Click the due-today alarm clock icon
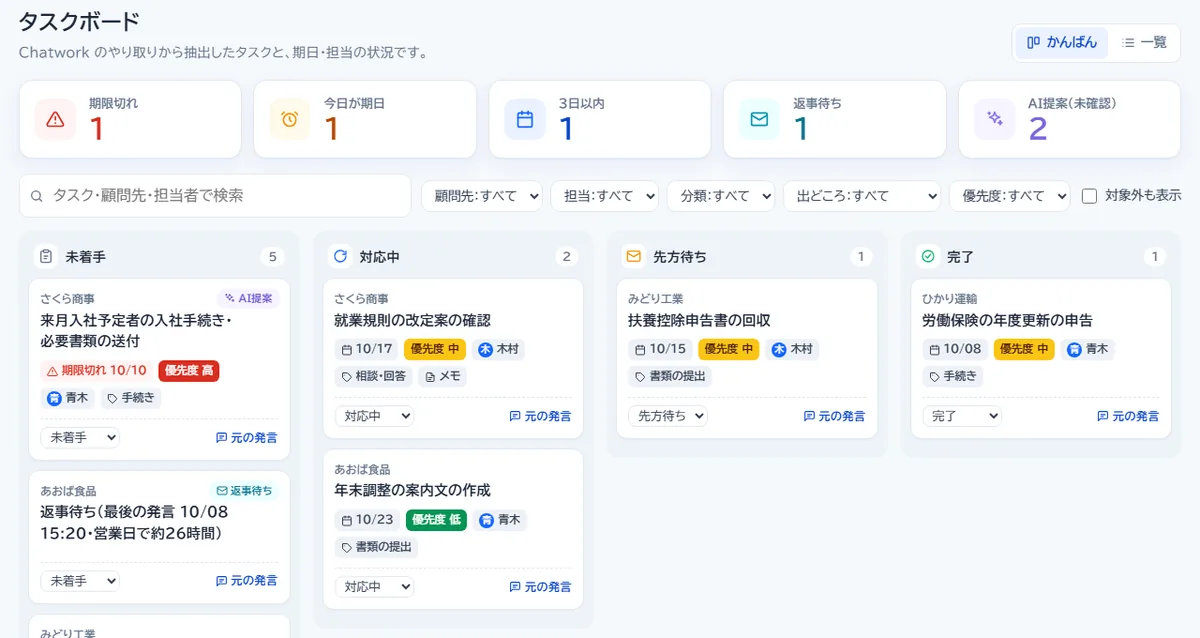The width and height of the screenshot is (1200, 638). click(290, 120)
